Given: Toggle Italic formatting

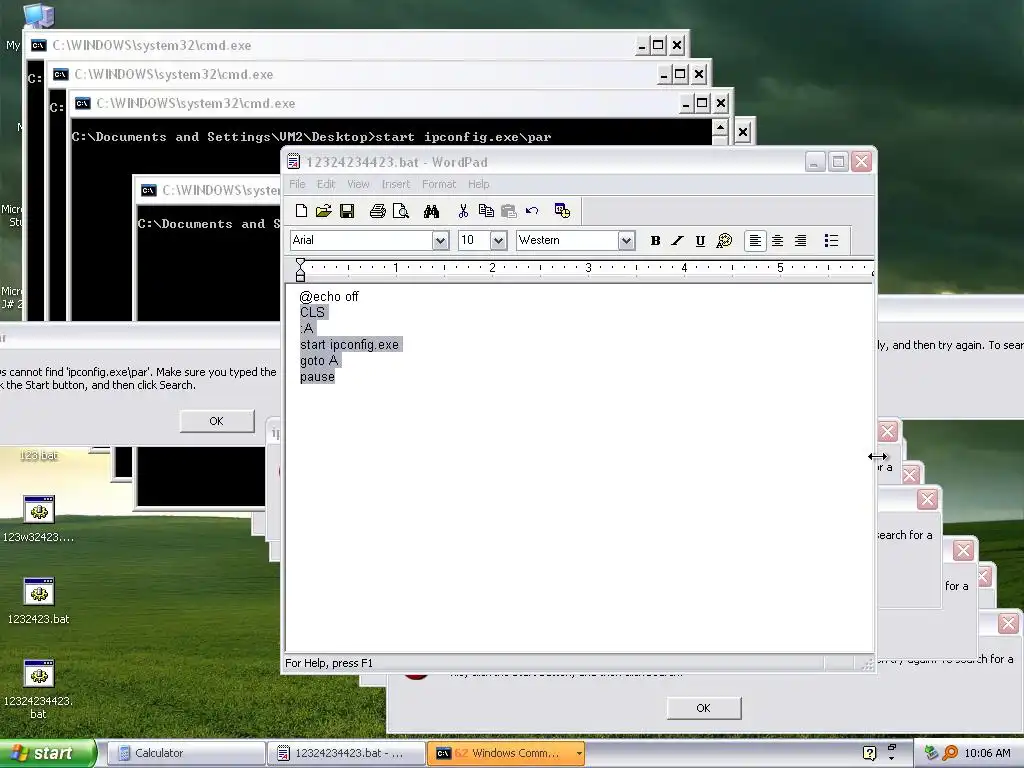Looking at the screenshot, I should [677, 240].
